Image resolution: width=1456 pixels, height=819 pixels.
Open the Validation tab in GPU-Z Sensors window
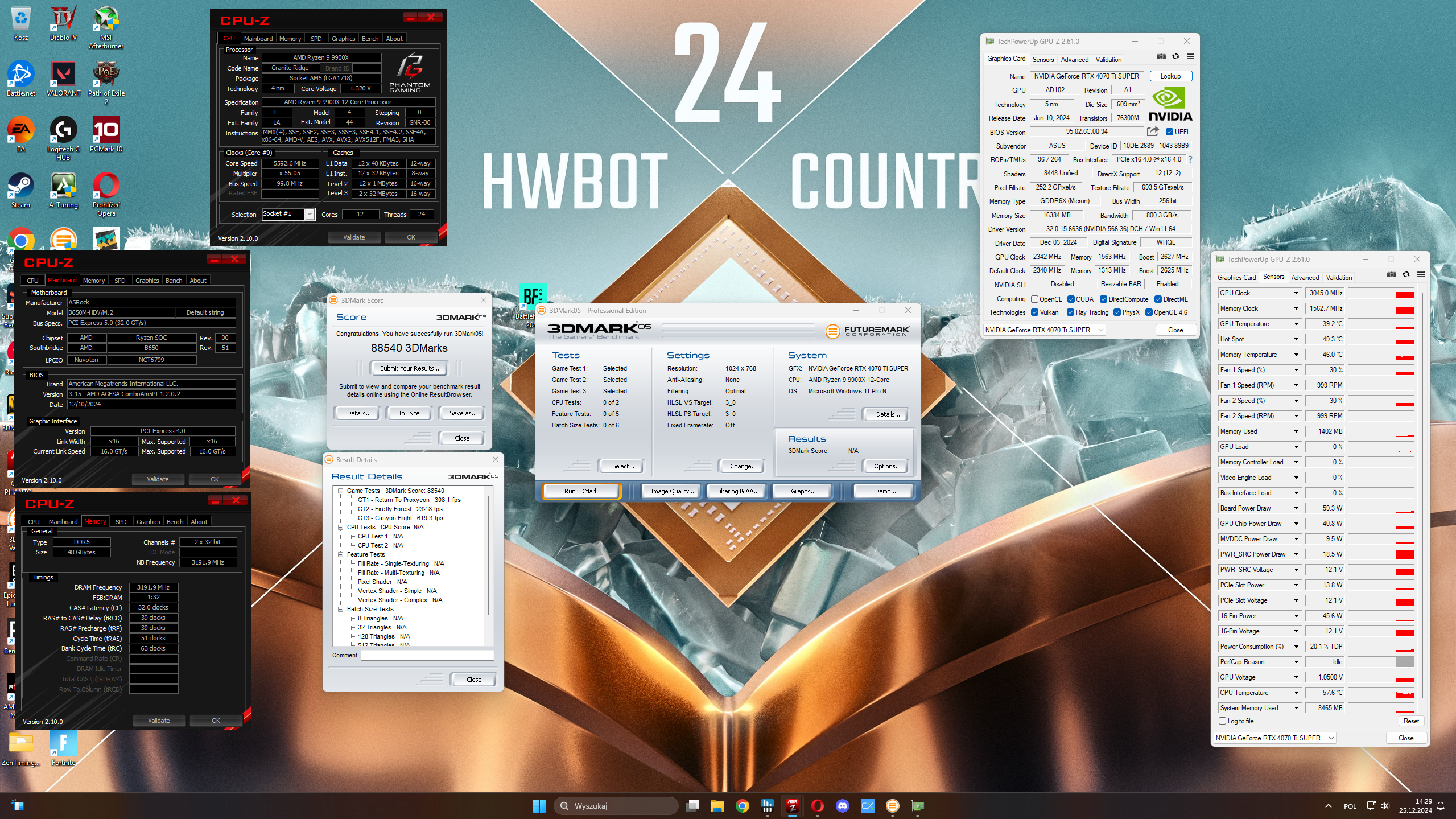[1339, 278]
